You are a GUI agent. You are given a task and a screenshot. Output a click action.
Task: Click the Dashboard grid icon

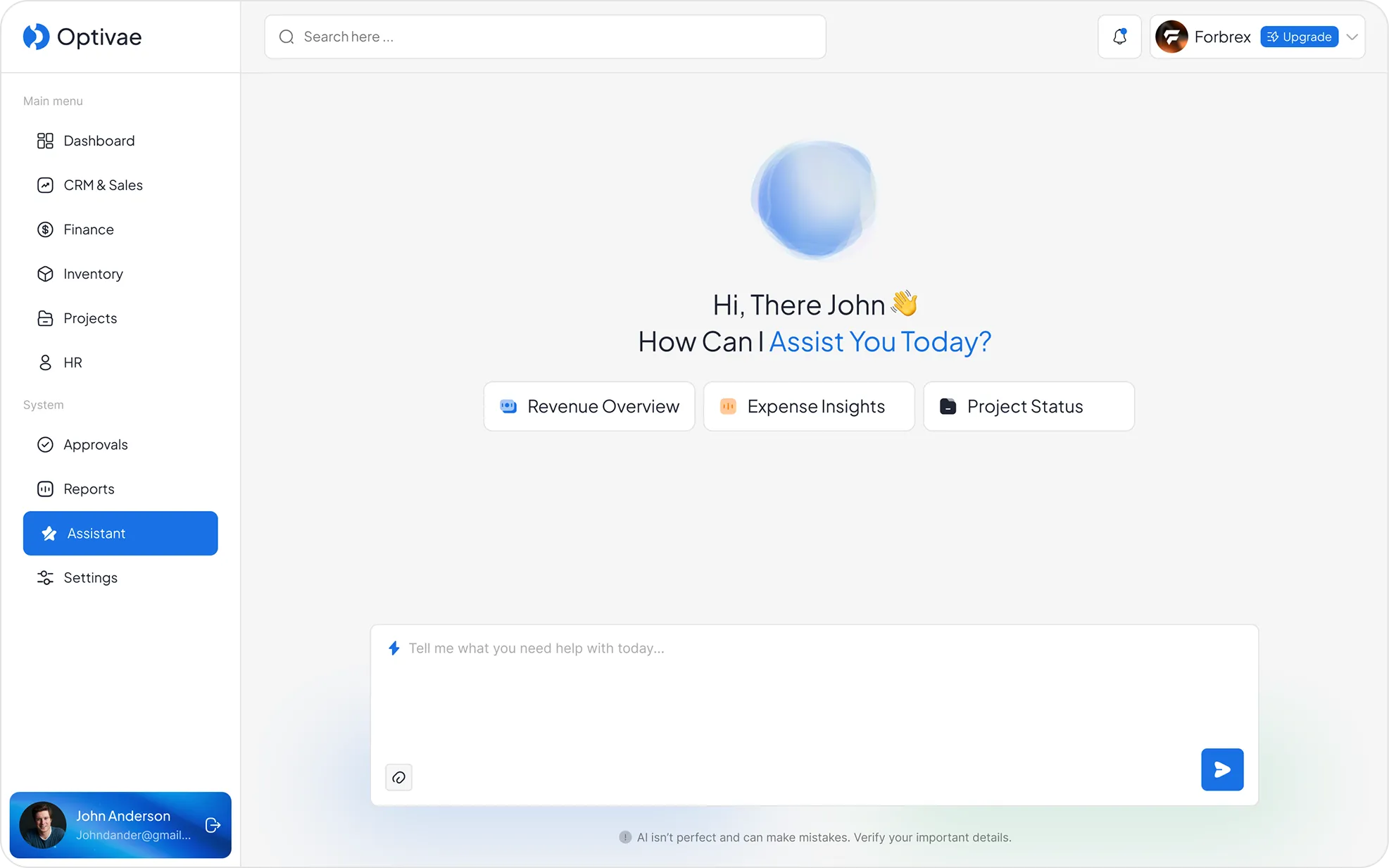tap(45, 141)
